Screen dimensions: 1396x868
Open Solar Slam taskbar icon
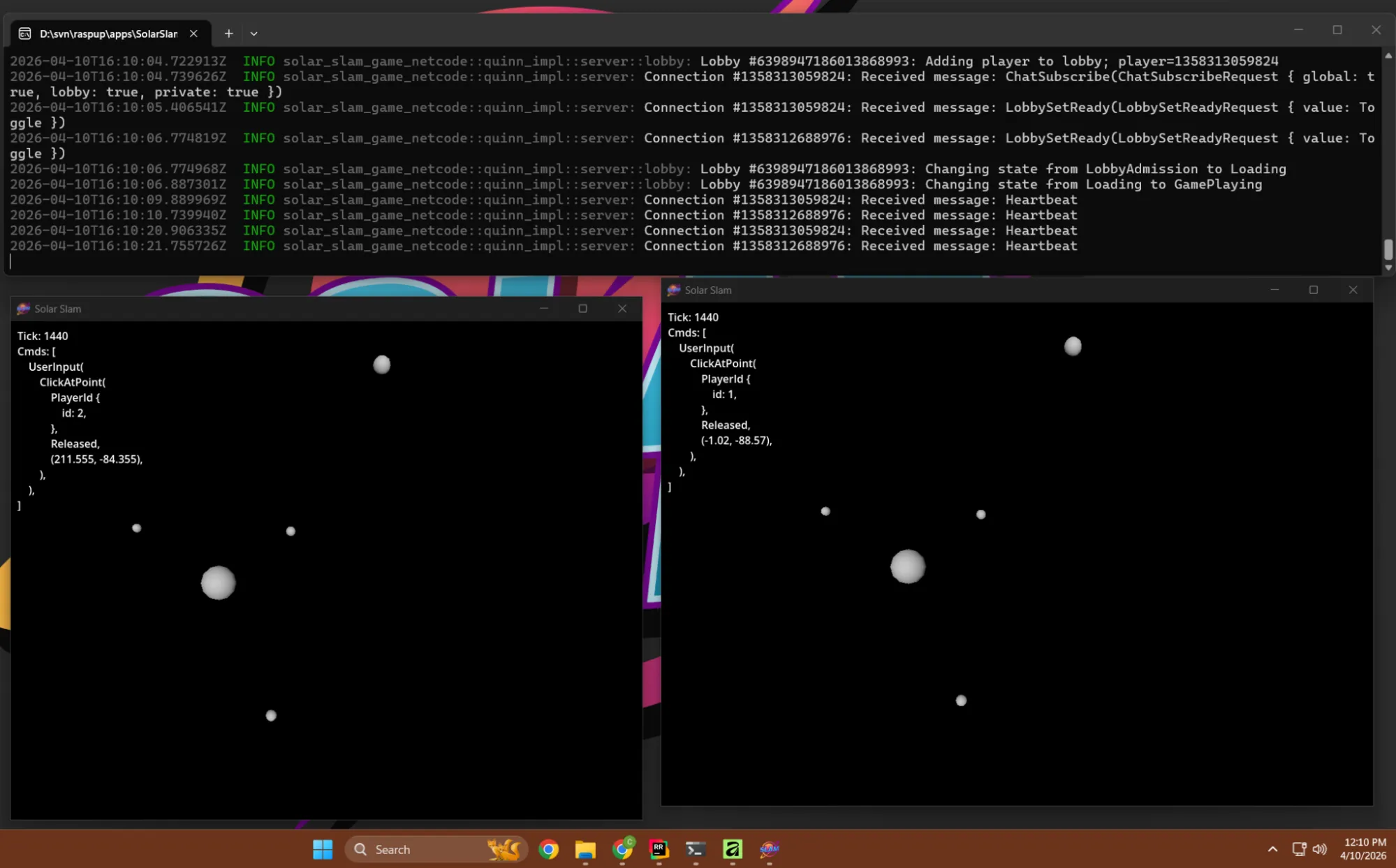769,849
